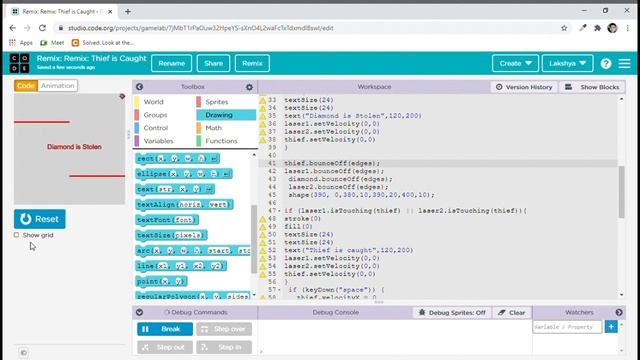Open the new tab plus button

coord(128,11)
